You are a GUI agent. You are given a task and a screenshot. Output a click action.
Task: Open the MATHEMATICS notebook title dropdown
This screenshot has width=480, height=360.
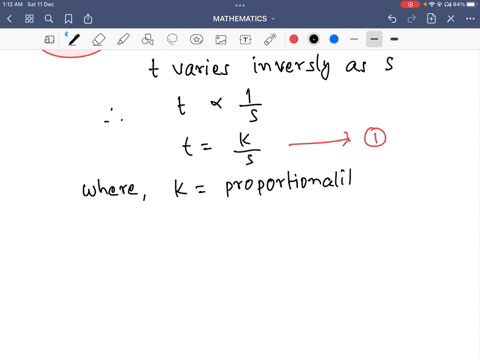(x=244, y=19)
